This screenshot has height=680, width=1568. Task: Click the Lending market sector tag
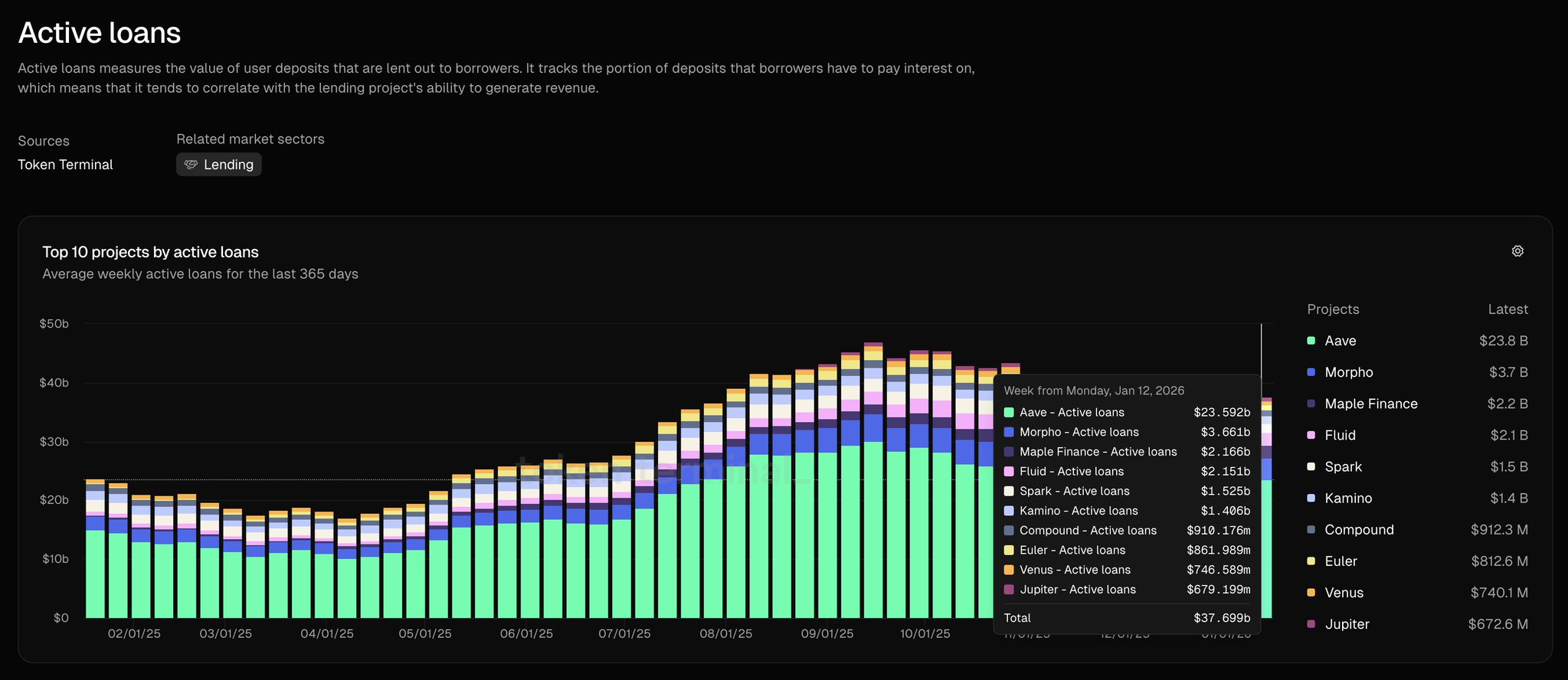pos(219,165)
